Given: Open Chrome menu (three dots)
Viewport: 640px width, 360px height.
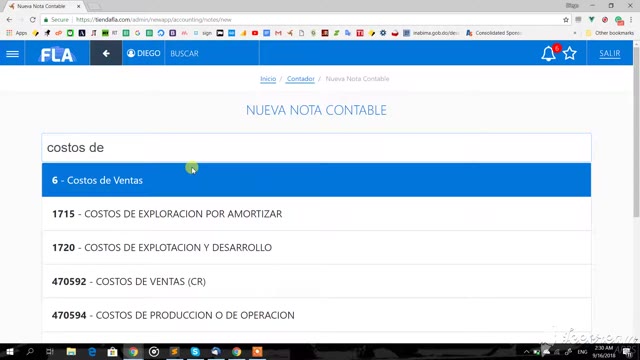Looking at the screenshot, I should coord(631,20).
